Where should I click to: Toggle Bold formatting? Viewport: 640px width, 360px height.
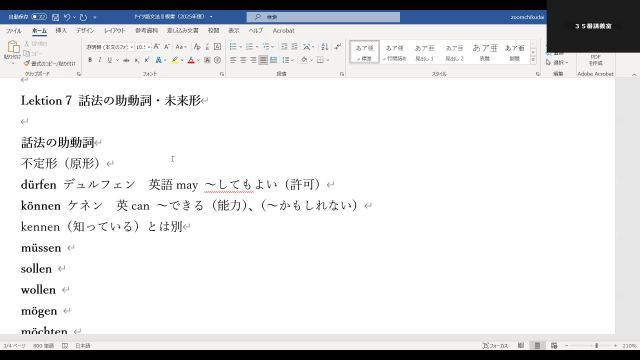(x=90, y=60)
